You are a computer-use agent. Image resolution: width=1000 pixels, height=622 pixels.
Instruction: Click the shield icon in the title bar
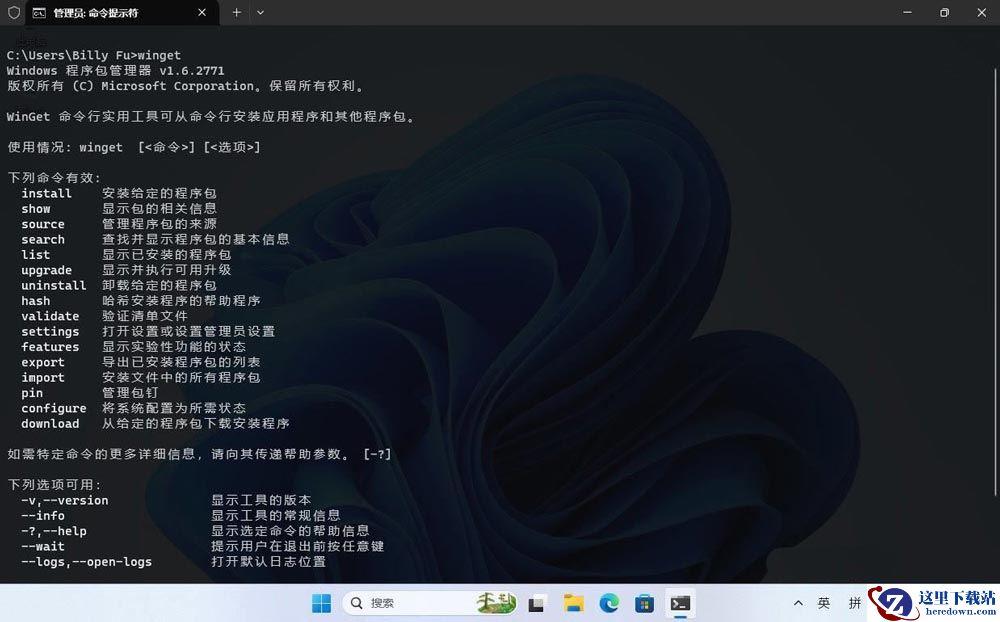13,13
